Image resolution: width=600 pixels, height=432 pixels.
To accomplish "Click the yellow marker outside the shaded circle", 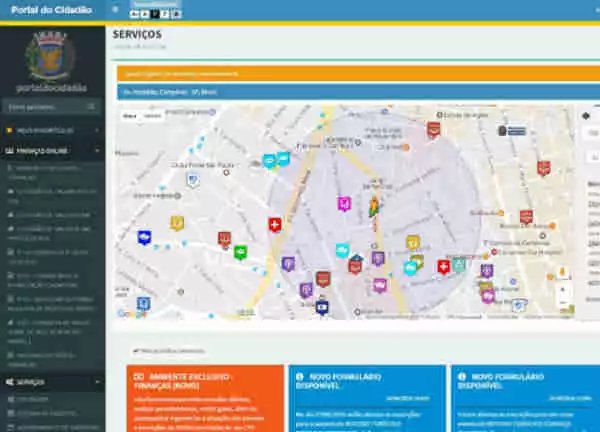I will click(x=177, y=223).
